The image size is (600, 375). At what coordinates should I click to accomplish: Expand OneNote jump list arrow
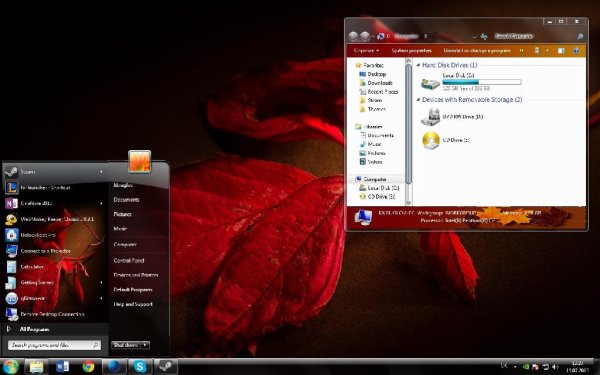click(x=101, y=203)
